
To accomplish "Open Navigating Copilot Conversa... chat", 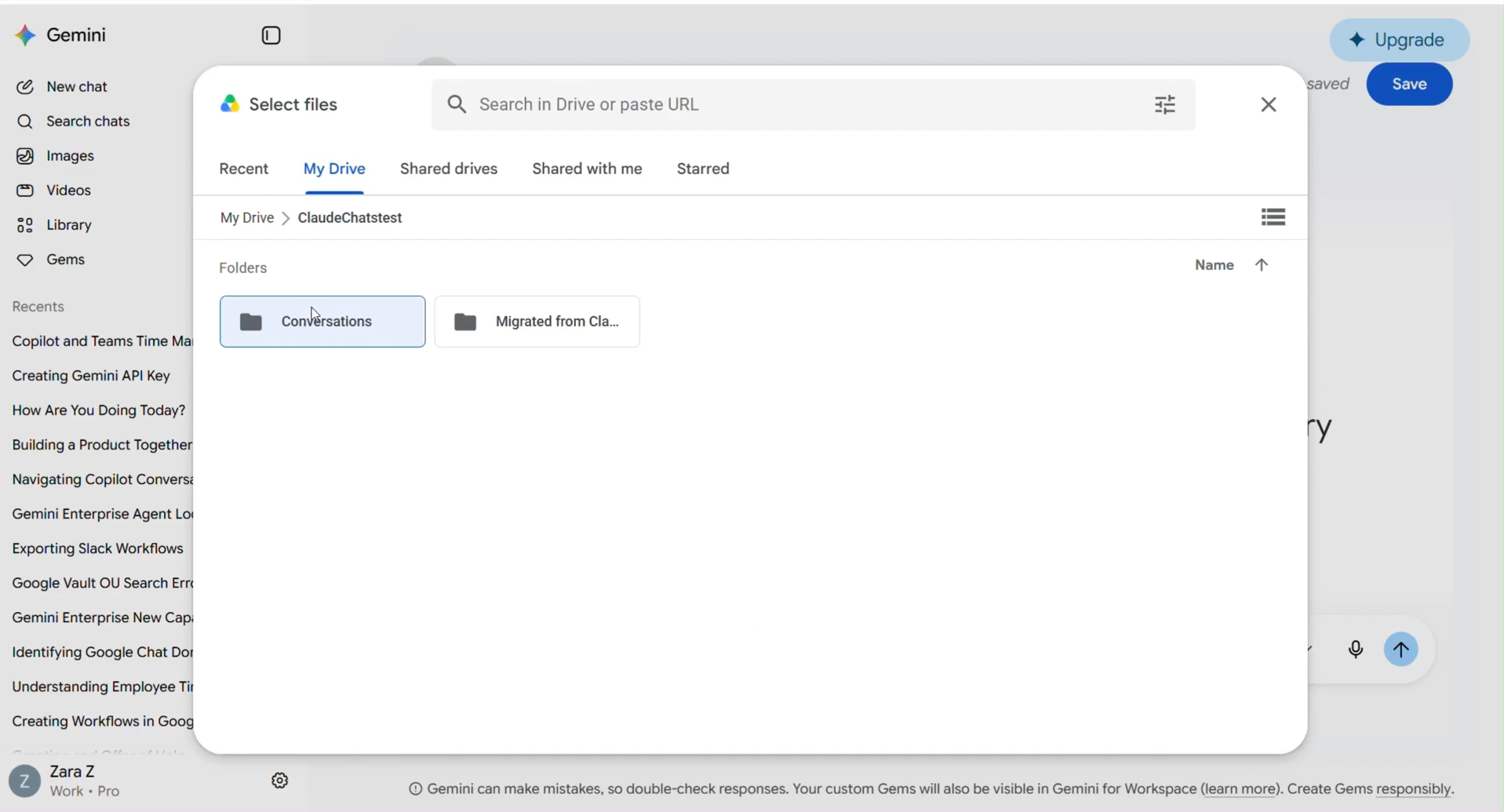I will pyautogui.click(x=101, y=479).
